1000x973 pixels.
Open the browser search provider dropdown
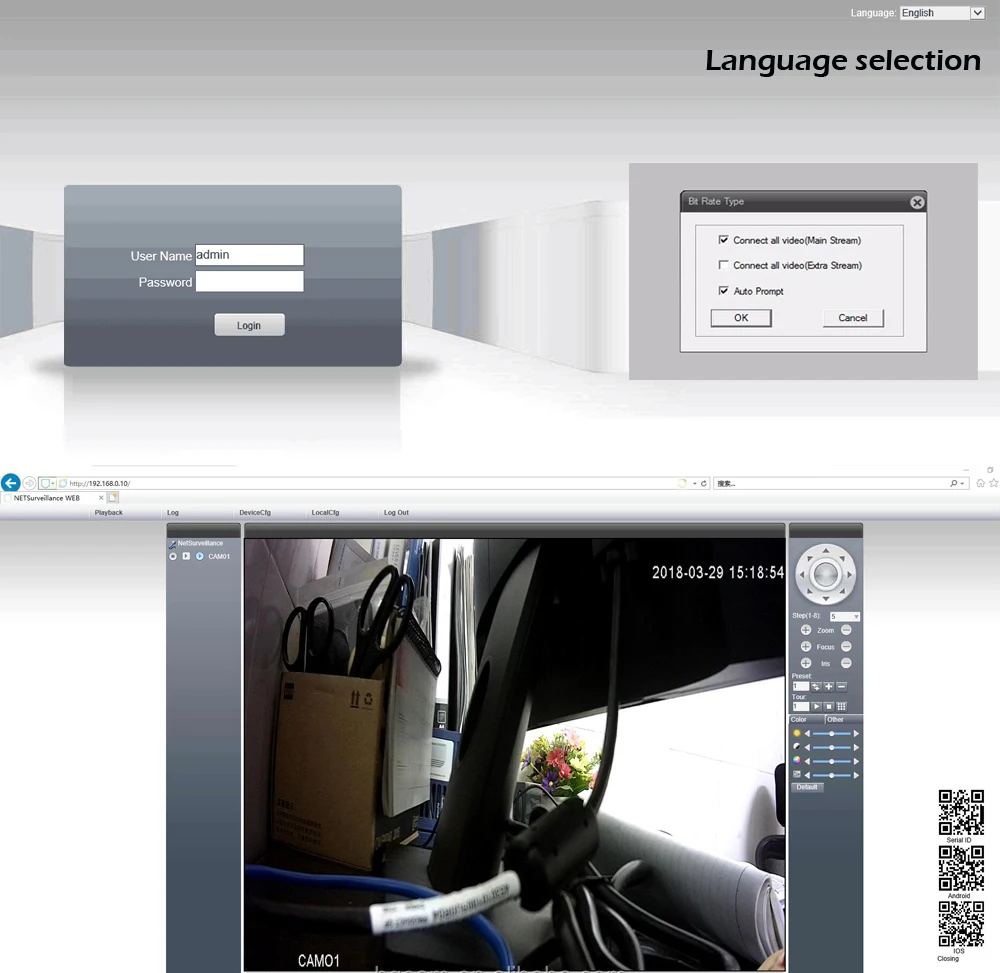962,483
